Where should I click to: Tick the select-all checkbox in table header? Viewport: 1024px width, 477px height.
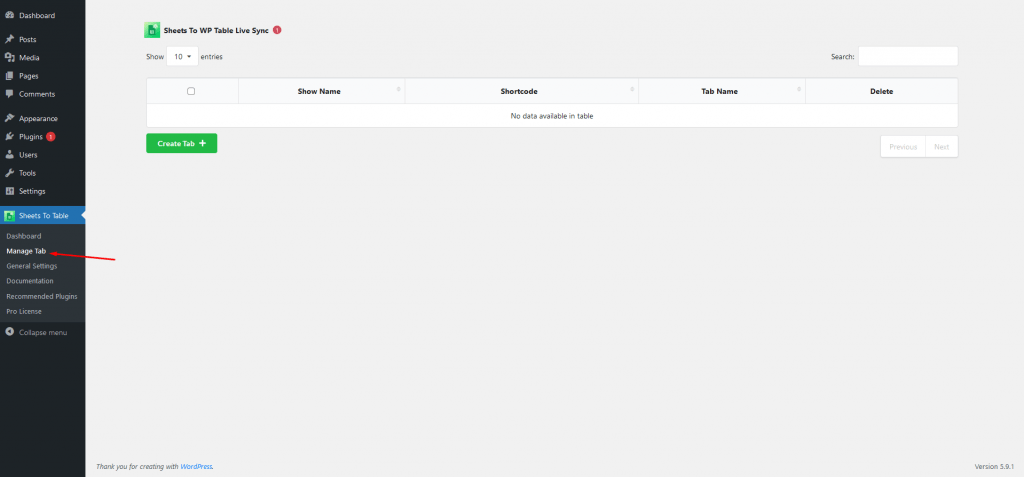coord(191,91)
